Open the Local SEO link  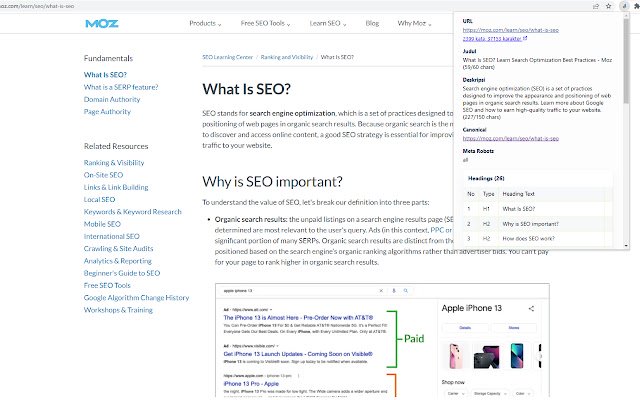pos(100,199)
